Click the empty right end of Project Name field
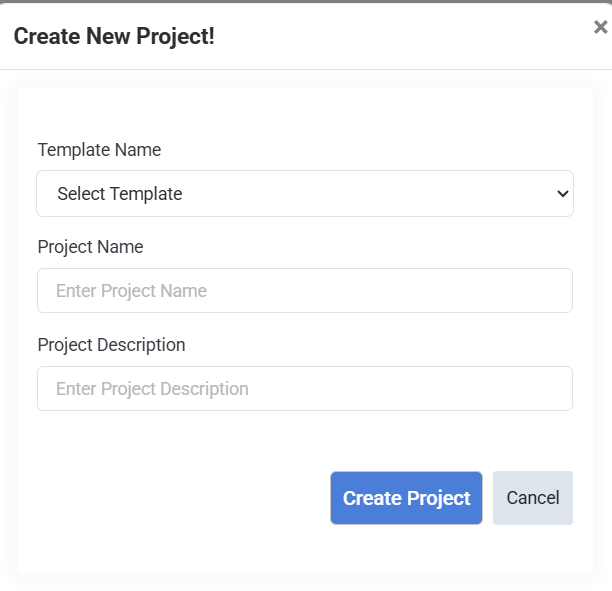The image size is (612, 591). 500,291
